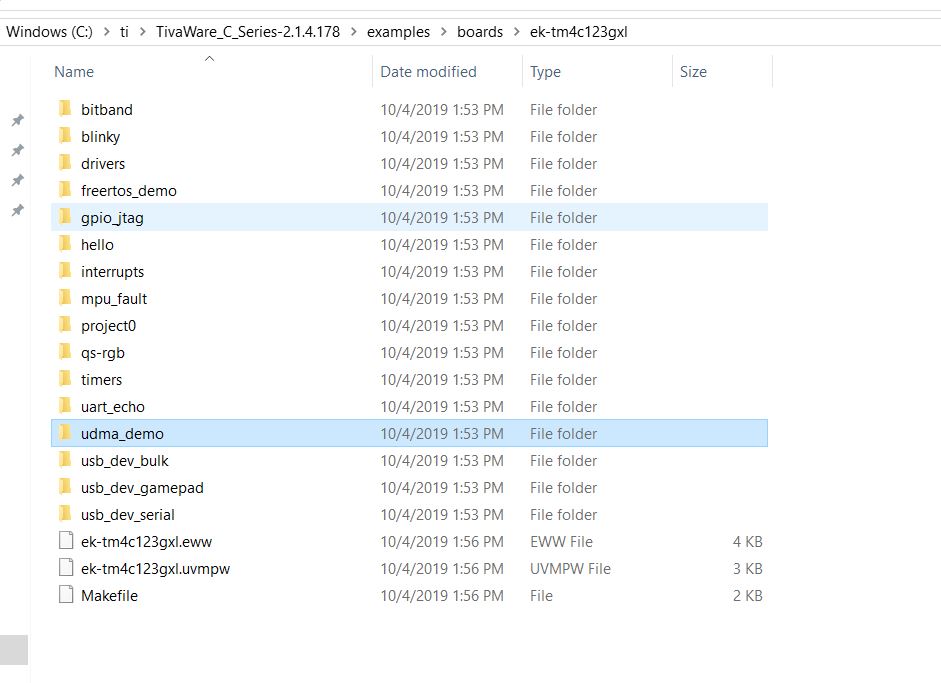The height and width of the screenshot is (683, 941).
Task: Select the uart_echo folder name
Action: coord(113,407)
